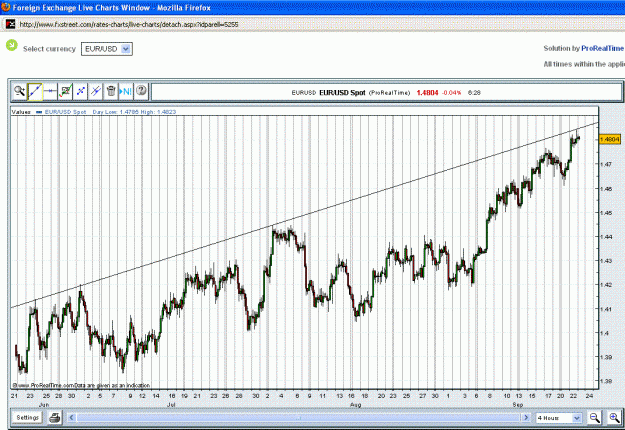Click the Jul month label on the time axis
This screenshot has height=430, width=625.
tap(171, 404)
